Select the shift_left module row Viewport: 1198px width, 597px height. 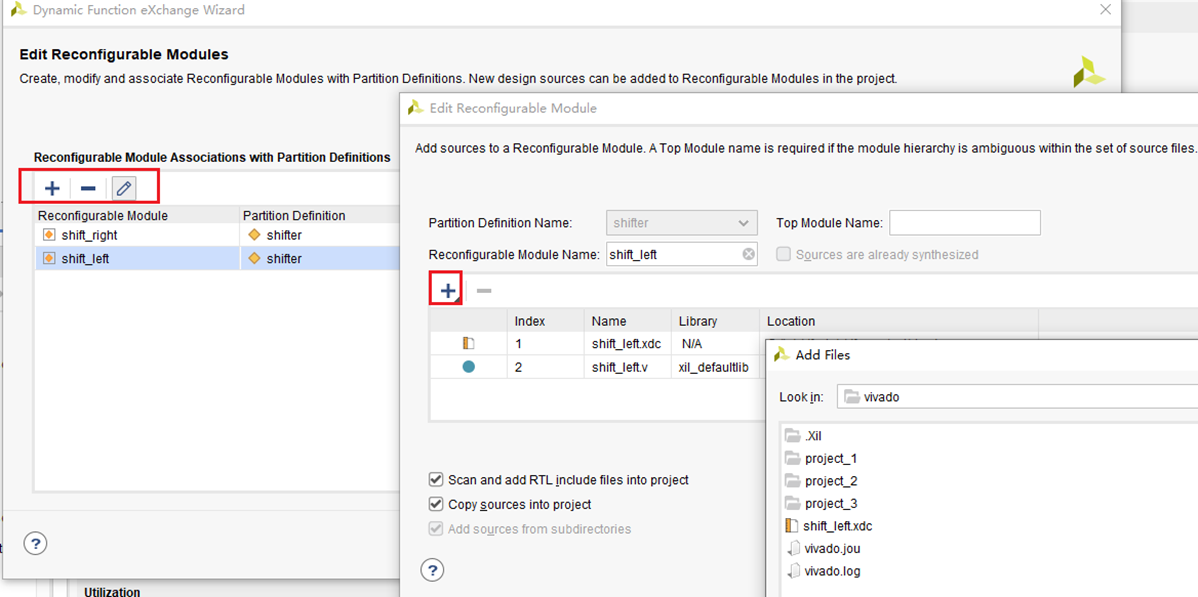86,258
